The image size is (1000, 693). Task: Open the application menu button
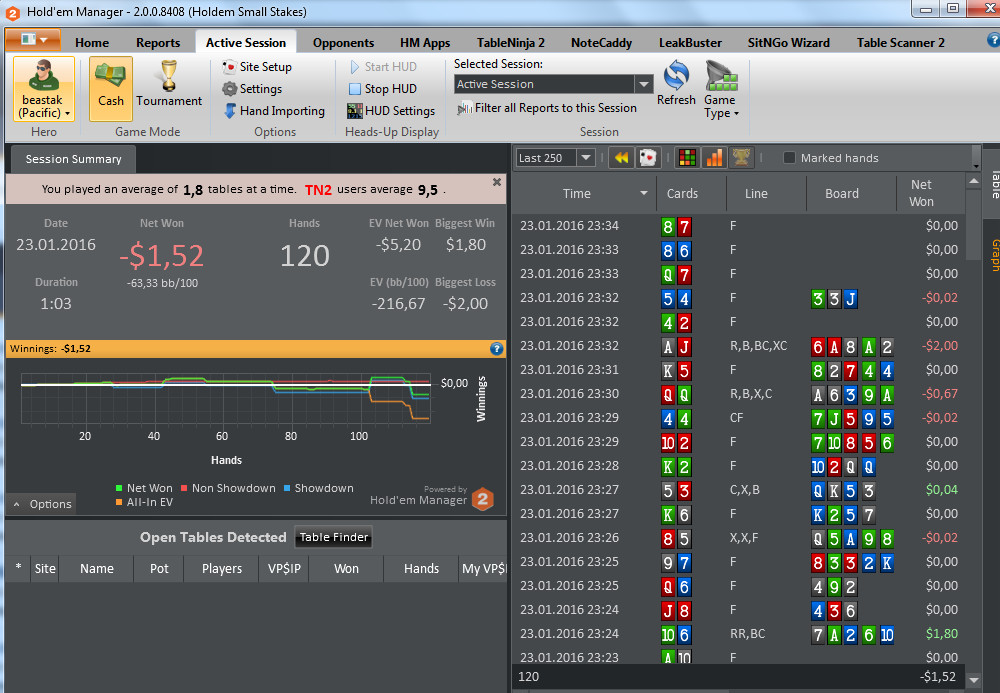[33, 40]
